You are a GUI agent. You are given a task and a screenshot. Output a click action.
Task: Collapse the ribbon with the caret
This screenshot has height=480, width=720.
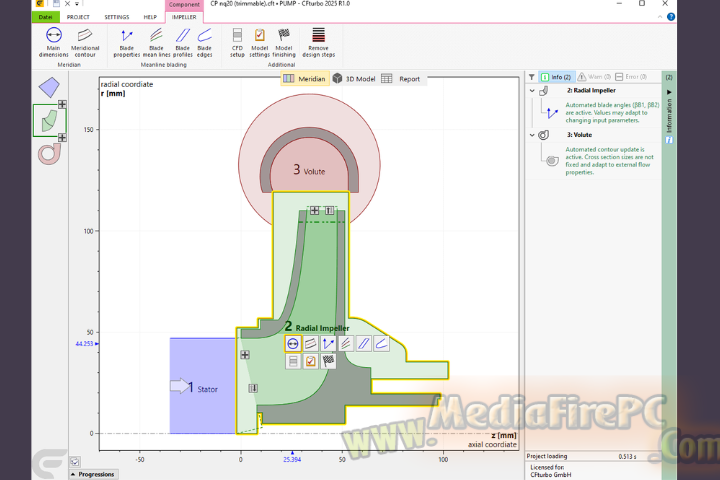point(660,17)
